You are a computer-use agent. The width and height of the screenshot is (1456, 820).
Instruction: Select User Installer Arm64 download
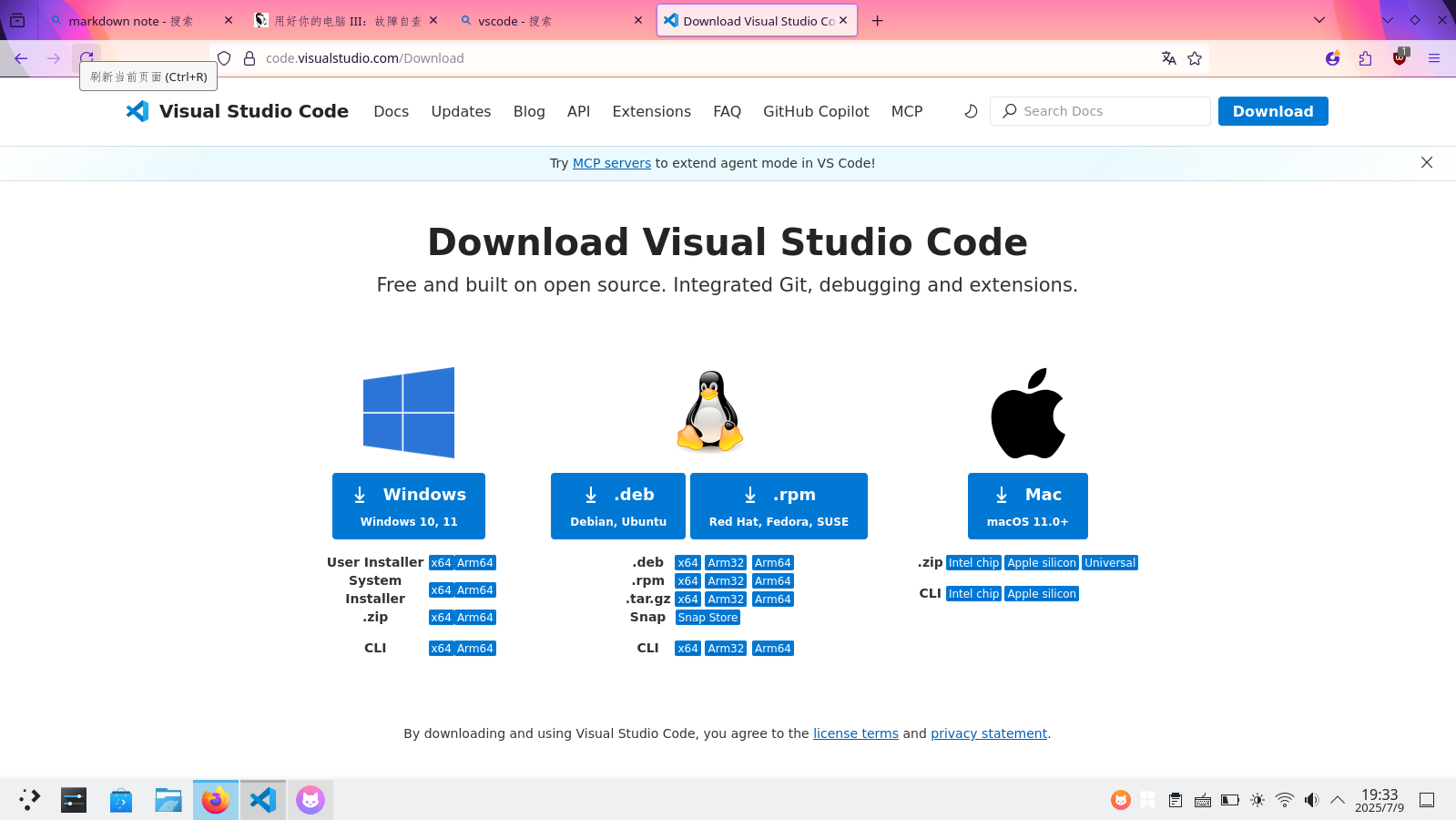(x=475, y=563)
